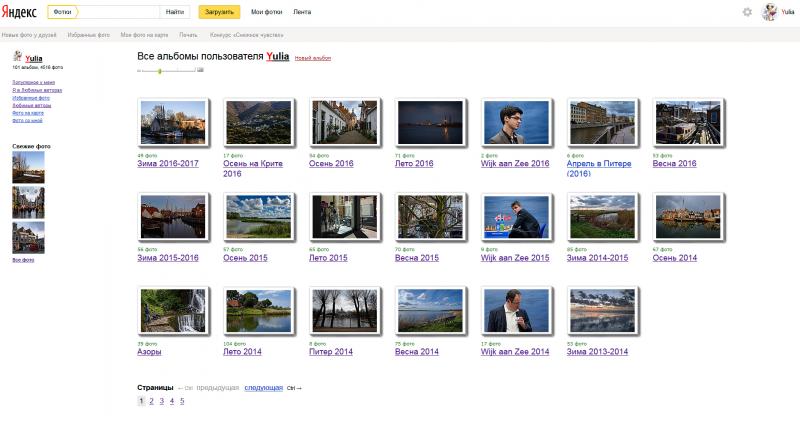Viewport: 800px width, 423px height.
Task: Open Зима 2015-2016 album title link
Action: point(168,258)
